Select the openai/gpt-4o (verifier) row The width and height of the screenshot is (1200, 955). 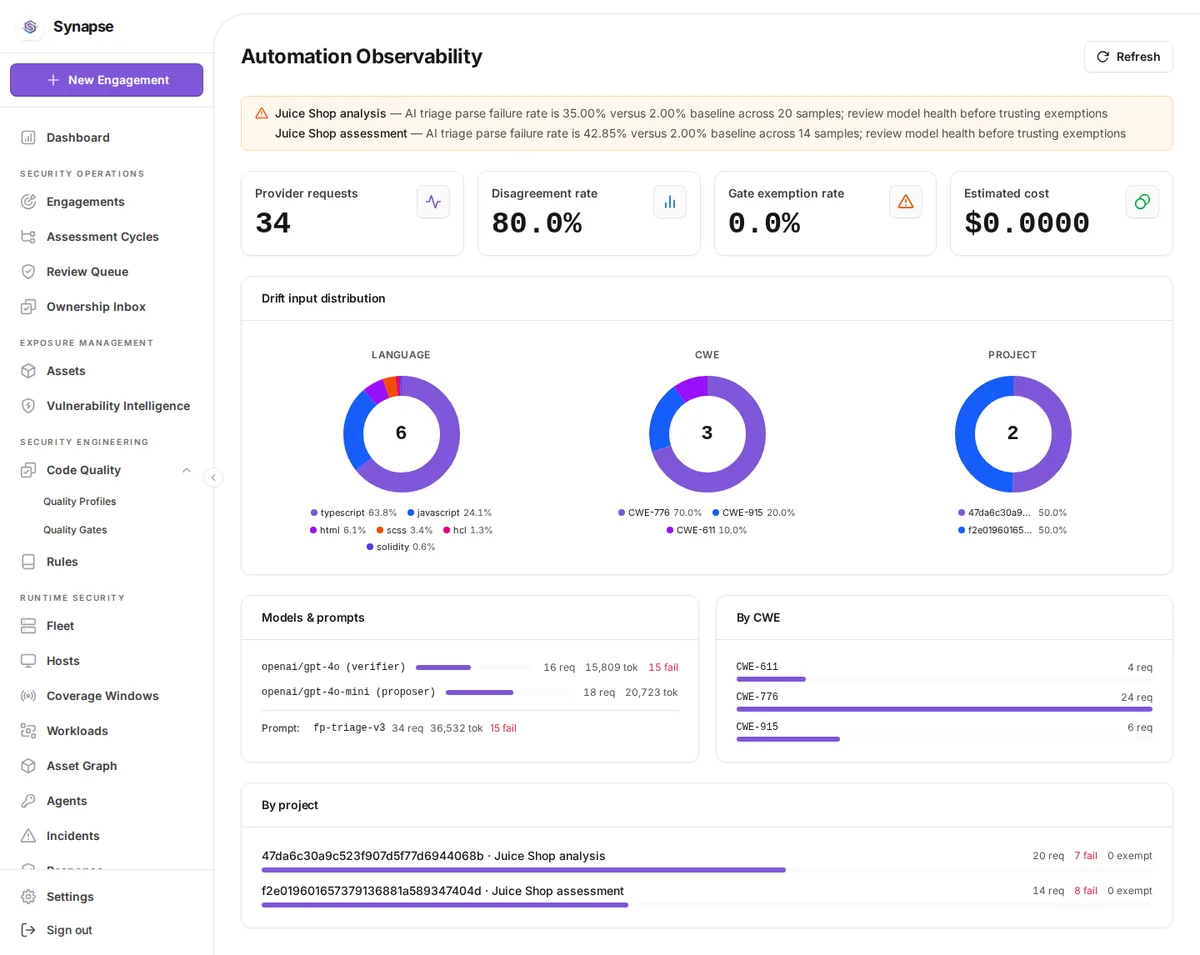click(x=470, y=667)
